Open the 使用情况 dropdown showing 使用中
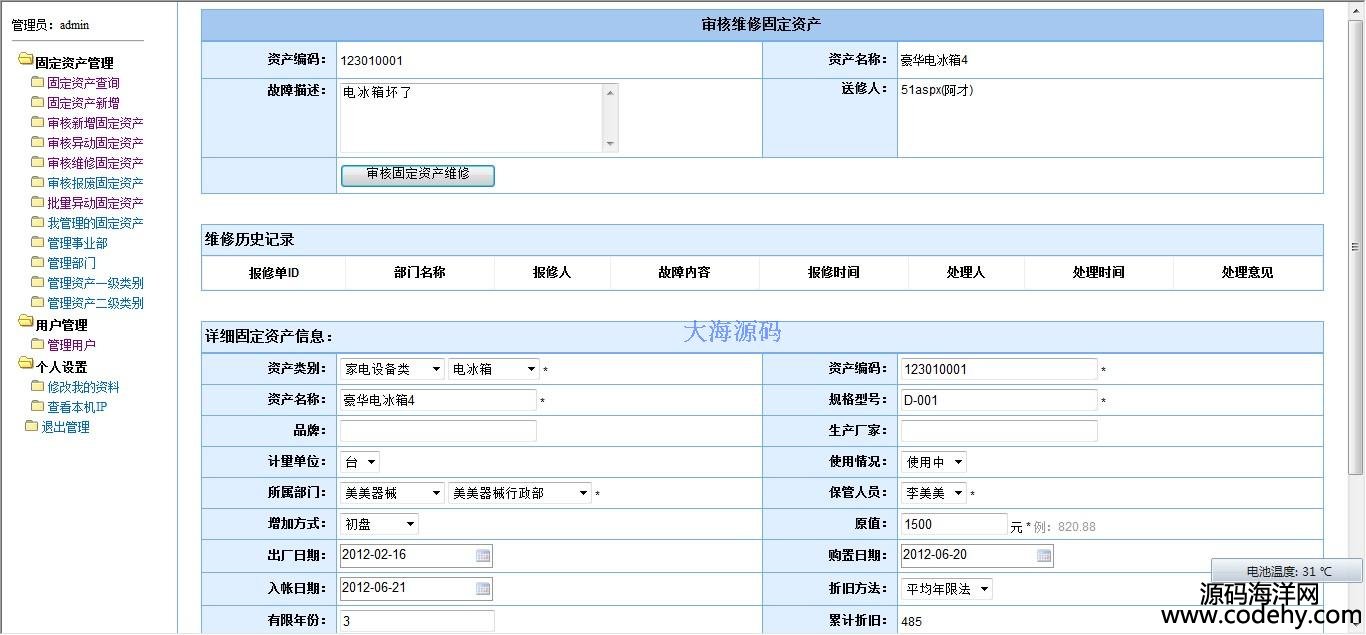 [x=934, y=462]
